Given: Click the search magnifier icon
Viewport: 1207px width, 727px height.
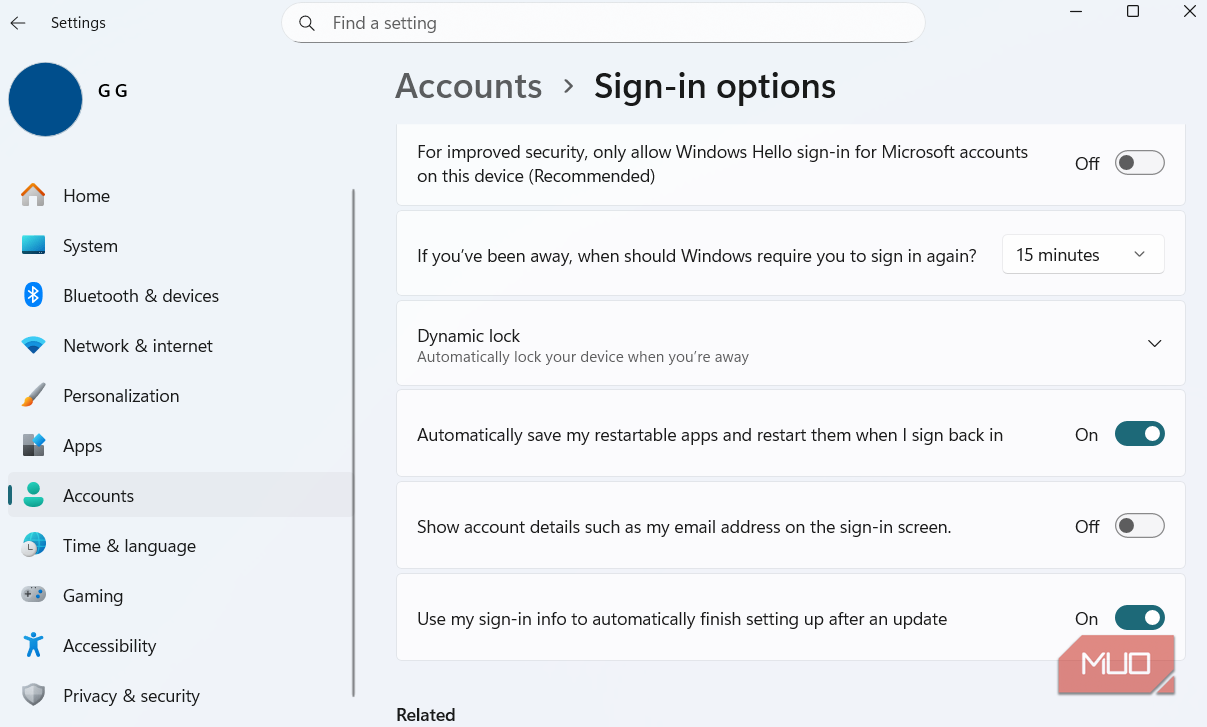Looking at the screenshot, I should 308,23.
